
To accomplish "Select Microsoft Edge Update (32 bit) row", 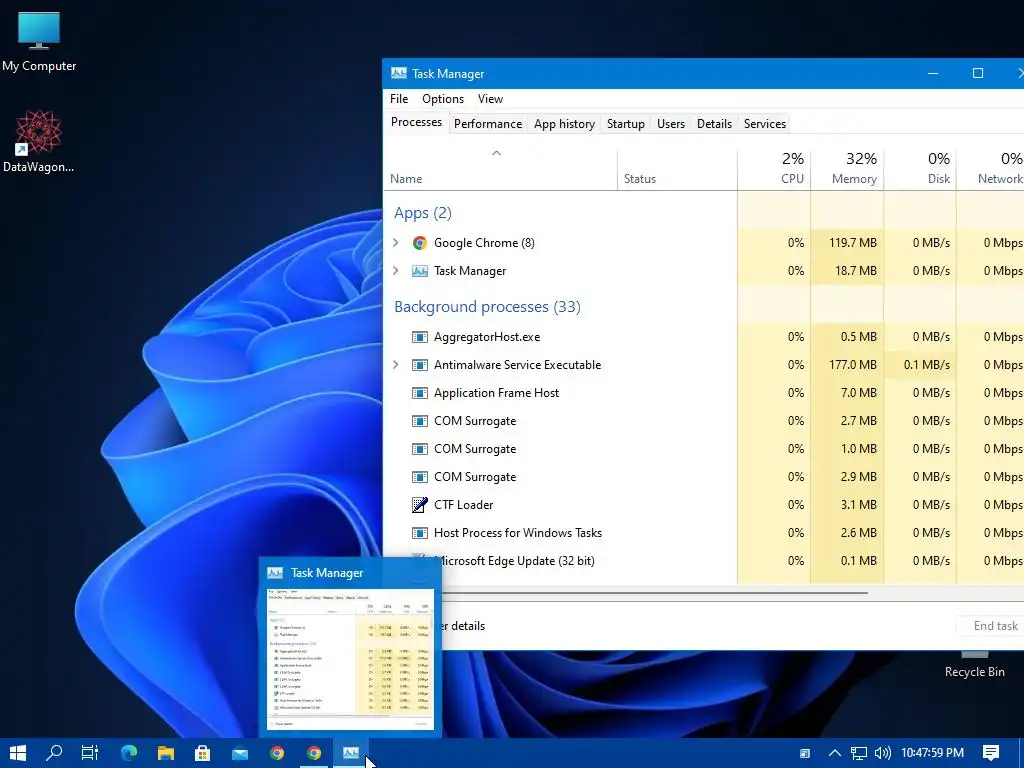I will click(703, 561).
